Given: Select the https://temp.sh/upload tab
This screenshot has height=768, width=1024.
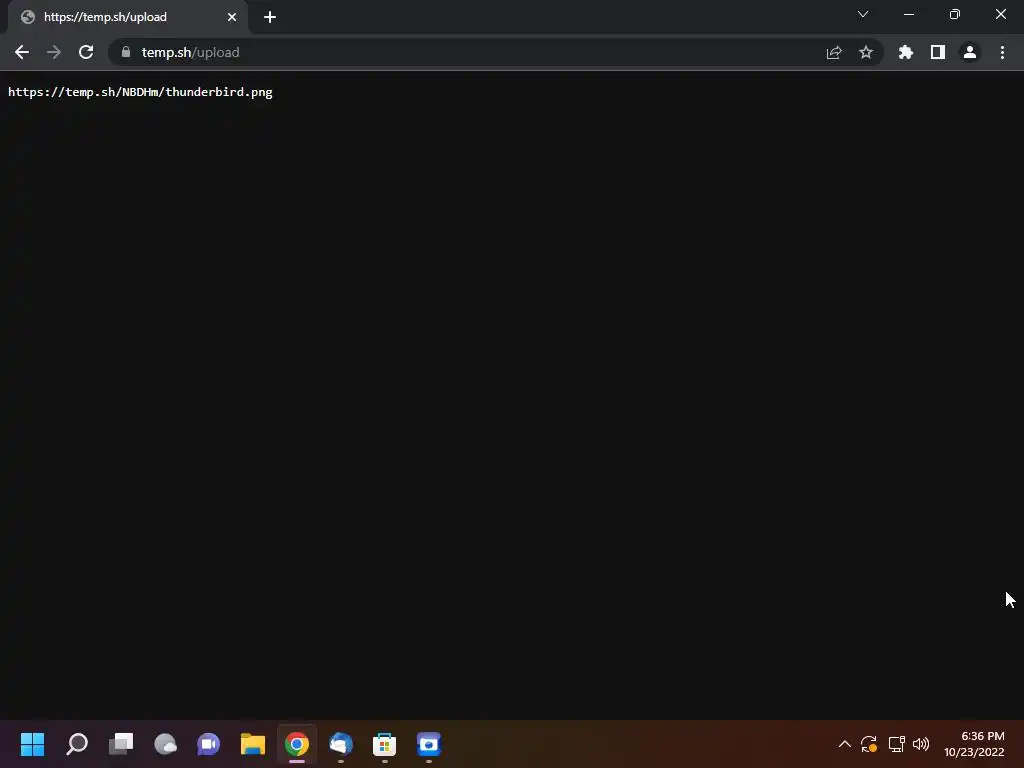Looking at the screenshot, I should coord(127,17).
